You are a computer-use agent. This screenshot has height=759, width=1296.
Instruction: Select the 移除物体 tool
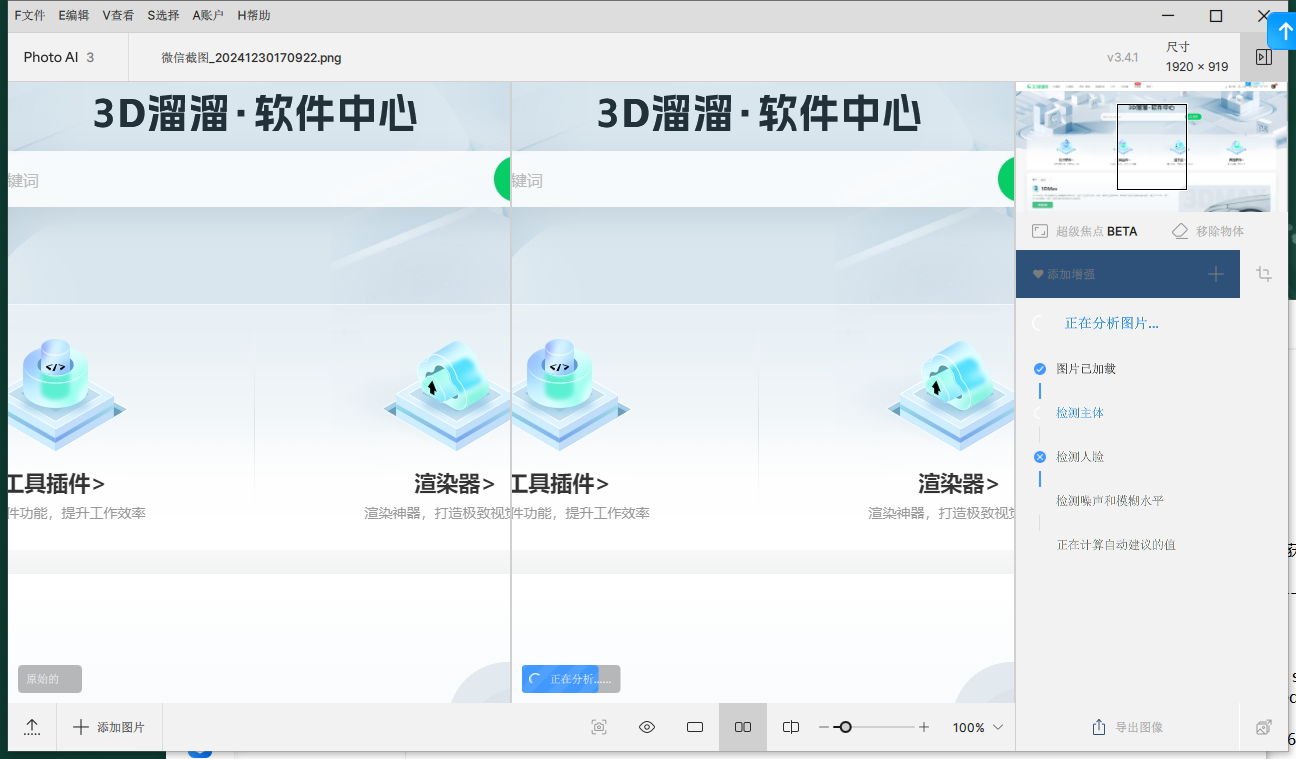point(1208,231)
